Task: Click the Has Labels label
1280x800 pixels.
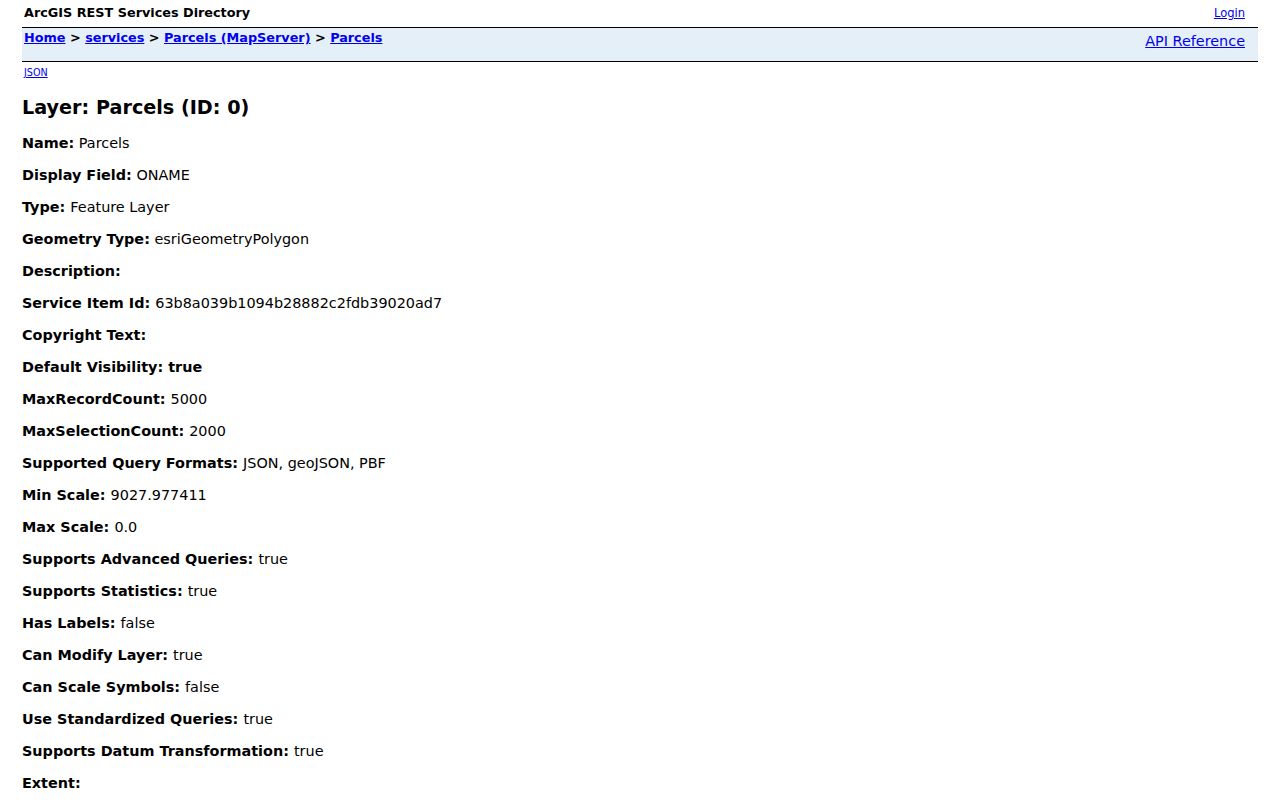Action: pyautogui.click(x=68, y=623)
